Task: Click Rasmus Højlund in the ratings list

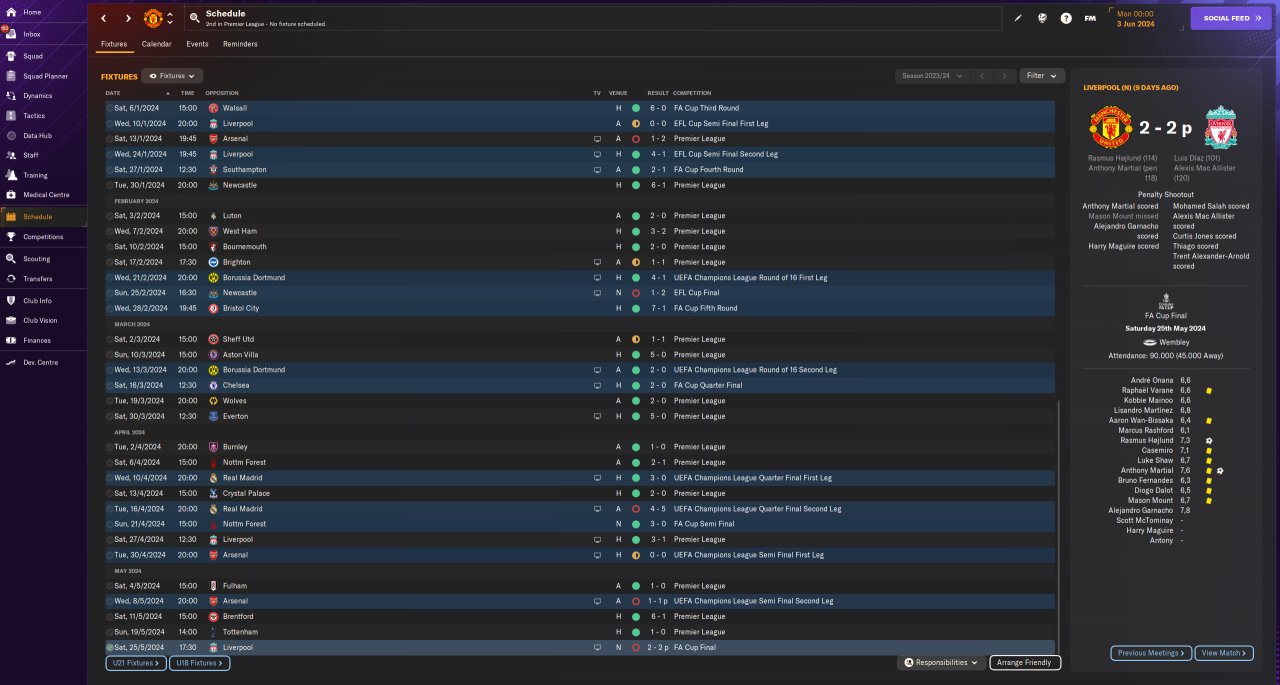Action: (x=1146, y=440)
